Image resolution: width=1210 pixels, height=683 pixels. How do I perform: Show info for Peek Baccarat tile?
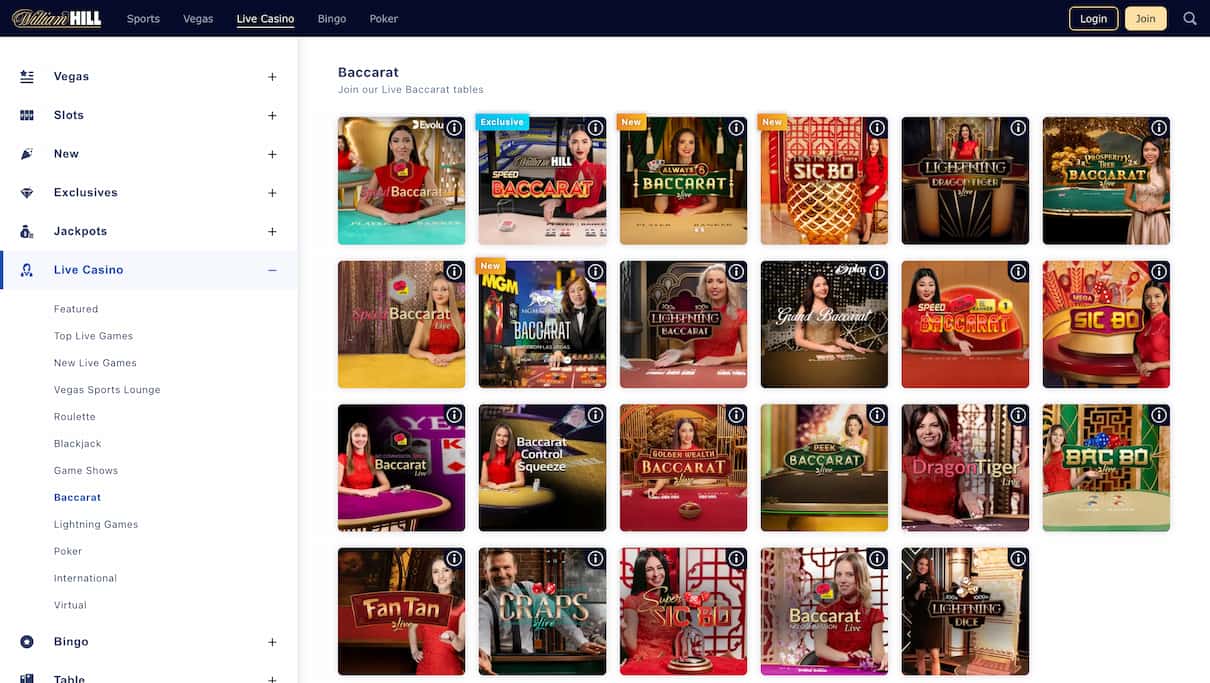pos(877,415)
